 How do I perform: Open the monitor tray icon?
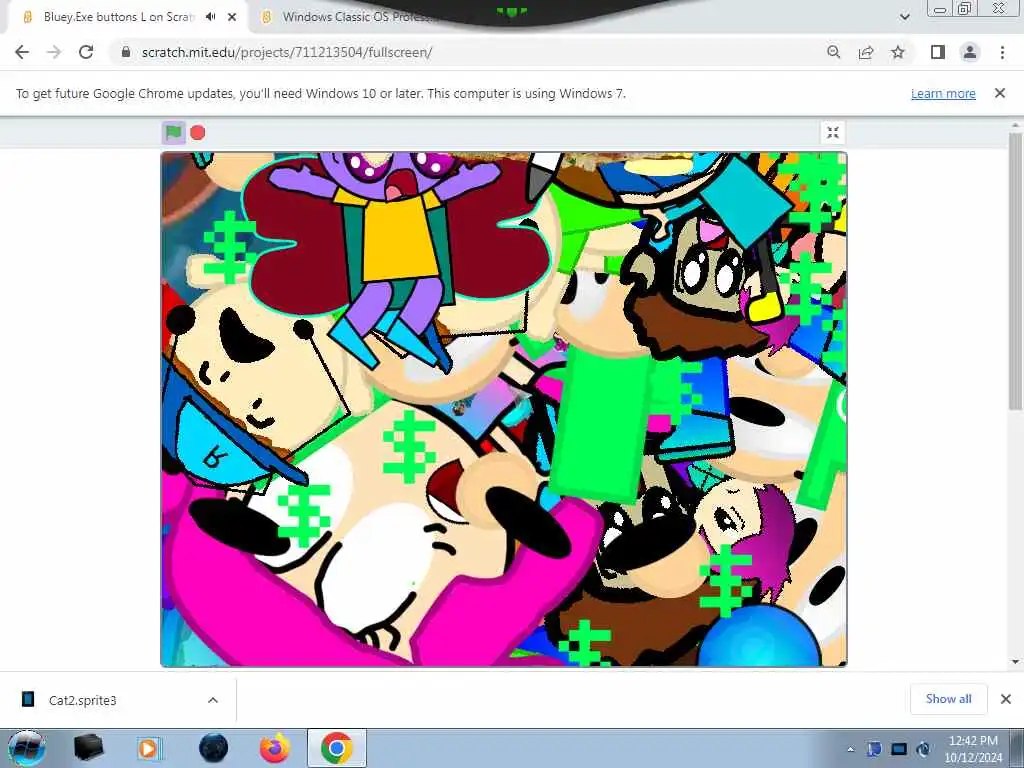899,749
